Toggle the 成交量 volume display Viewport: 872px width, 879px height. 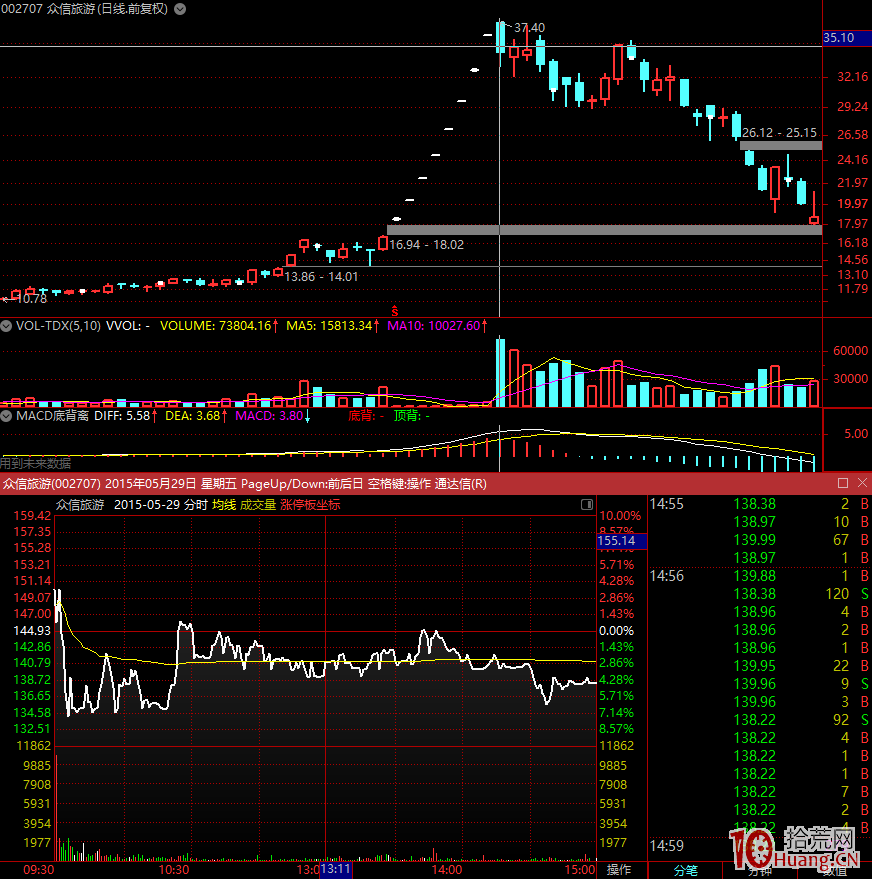258,505
